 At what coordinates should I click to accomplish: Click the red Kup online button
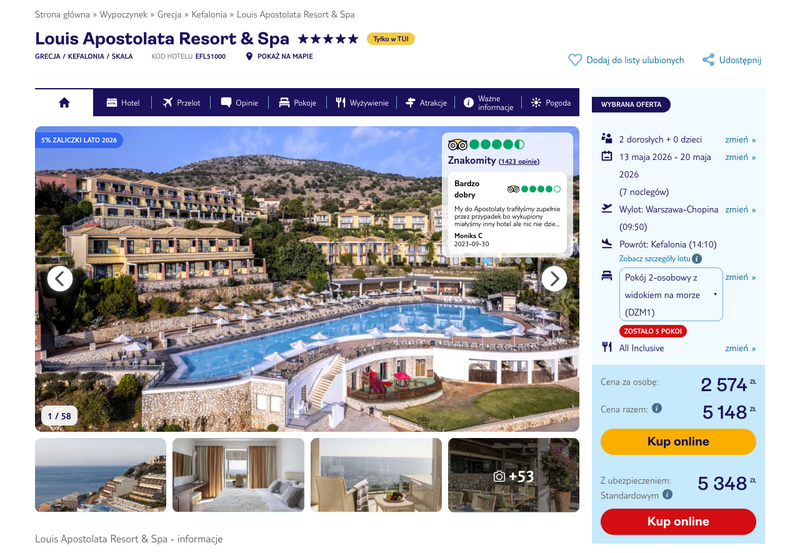pyautogui.click(x=678, y=521)
